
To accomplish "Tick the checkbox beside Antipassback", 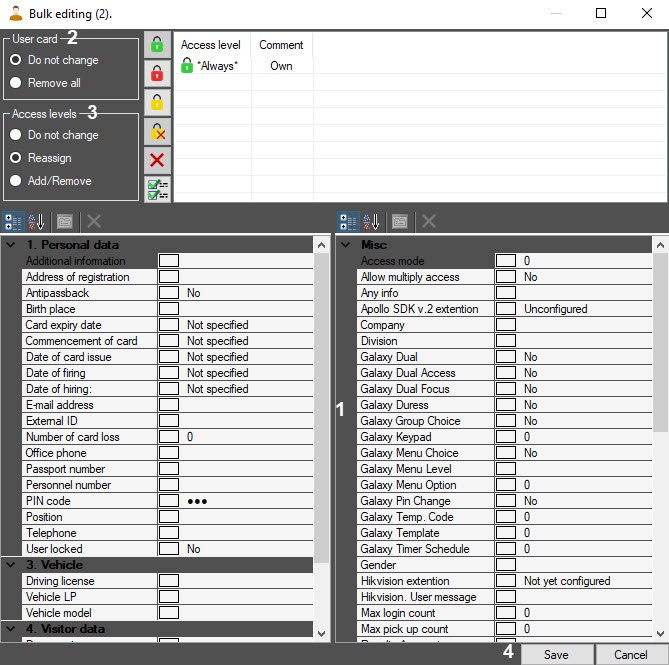I will tap(169, 293).
